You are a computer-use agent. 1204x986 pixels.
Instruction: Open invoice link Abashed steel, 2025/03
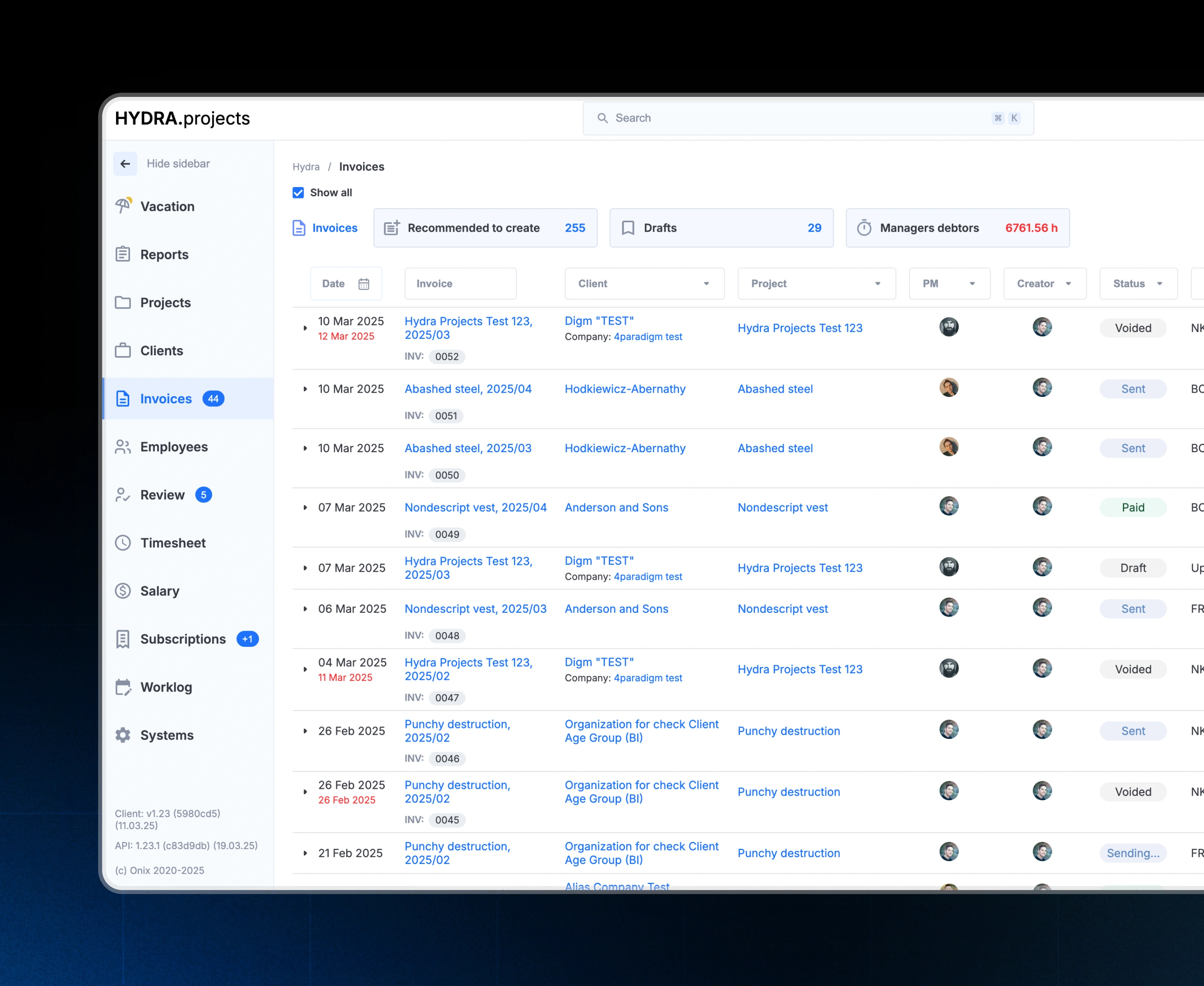[468, 448]
